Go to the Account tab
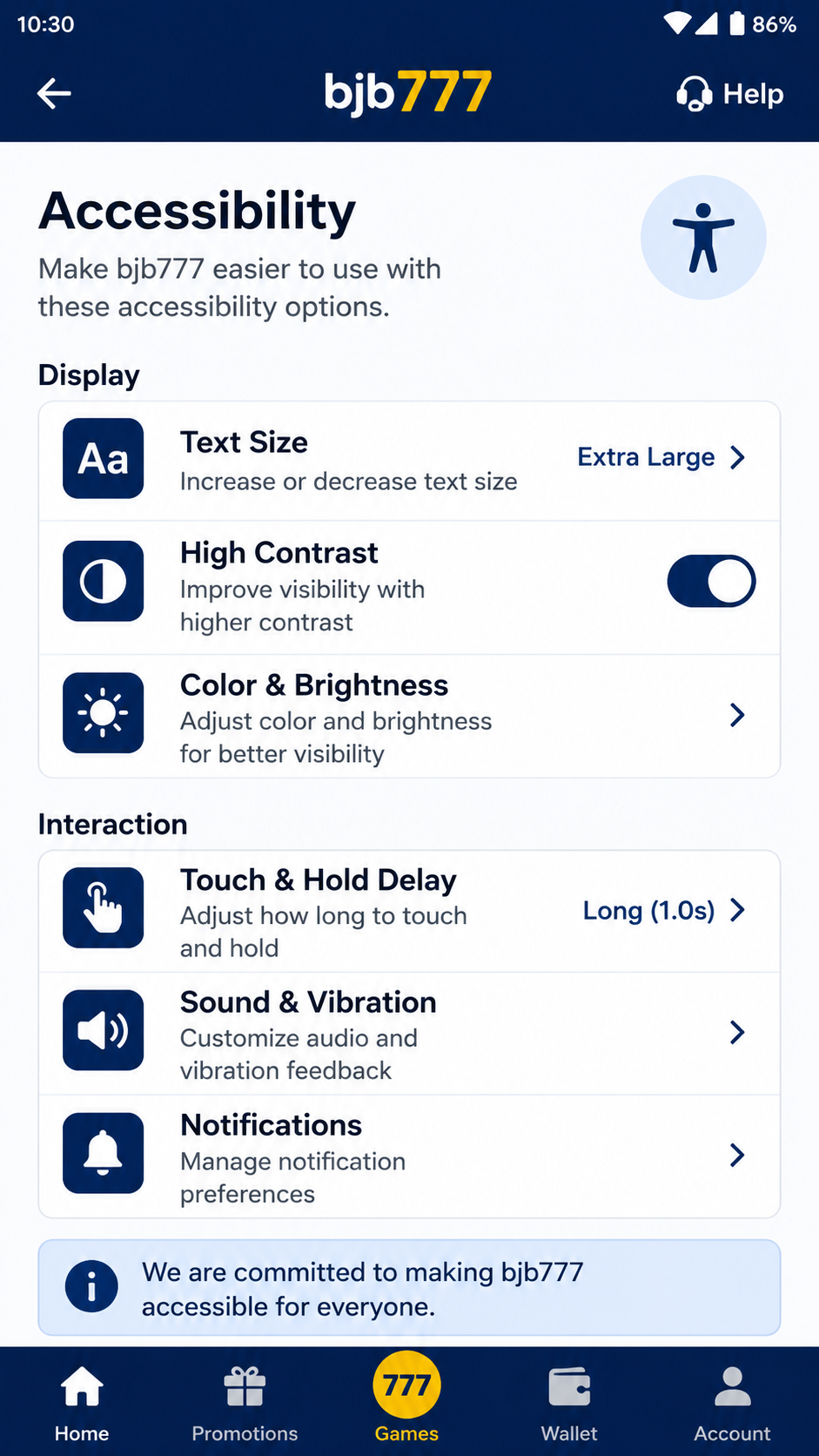This screenshot has height=1456, width=819. click(x=732, y=1403)
